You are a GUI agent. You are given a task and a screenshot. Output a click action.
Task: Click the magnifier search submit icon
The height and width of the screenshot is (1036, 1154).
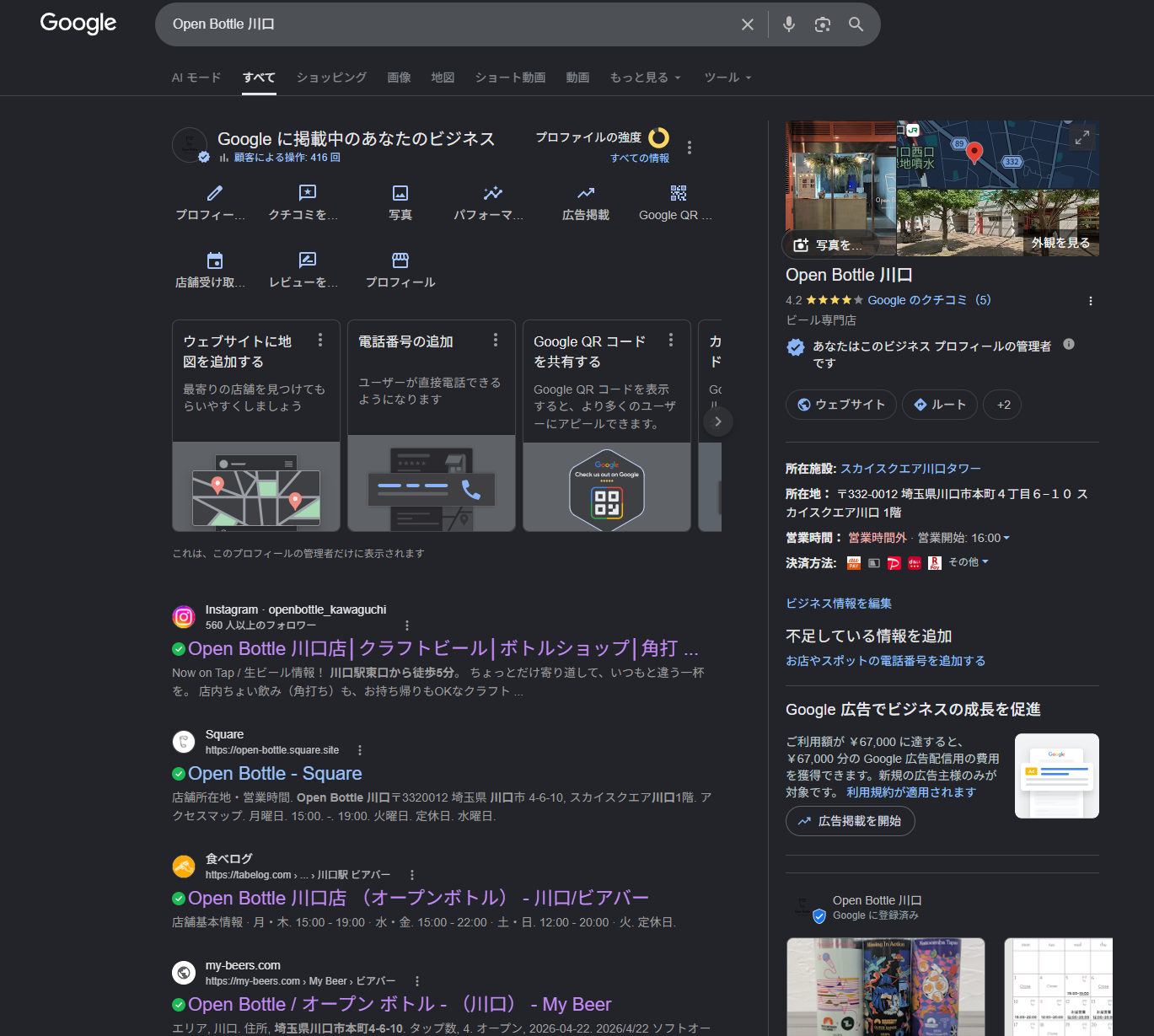click(856, 24)
